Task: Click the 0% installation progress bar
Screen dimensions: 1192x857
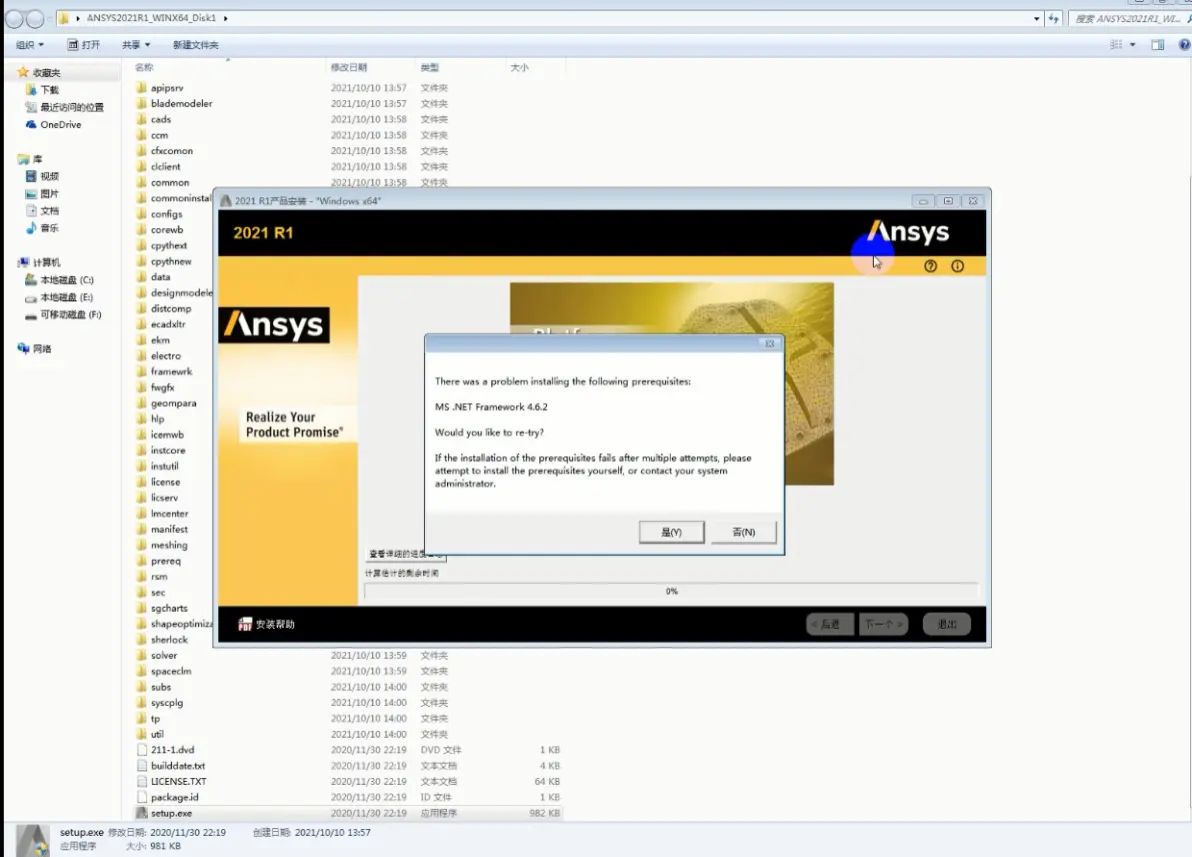Action: (672, 591)
